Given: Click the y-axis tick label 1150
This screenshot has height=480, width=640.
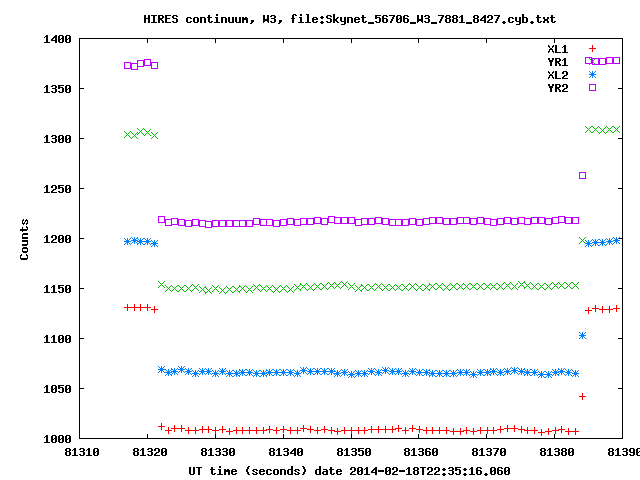Looking at the screenshot, I should tap(58, 289).
